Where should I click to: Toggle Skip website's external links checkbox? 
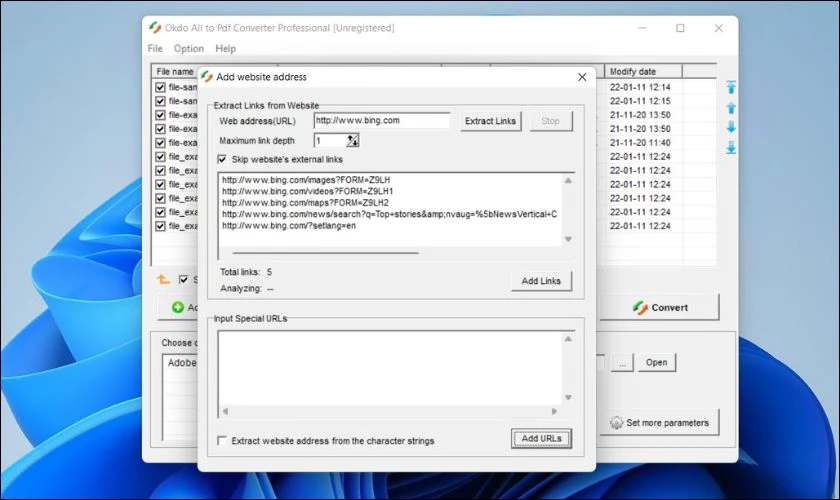click(222, 159)
